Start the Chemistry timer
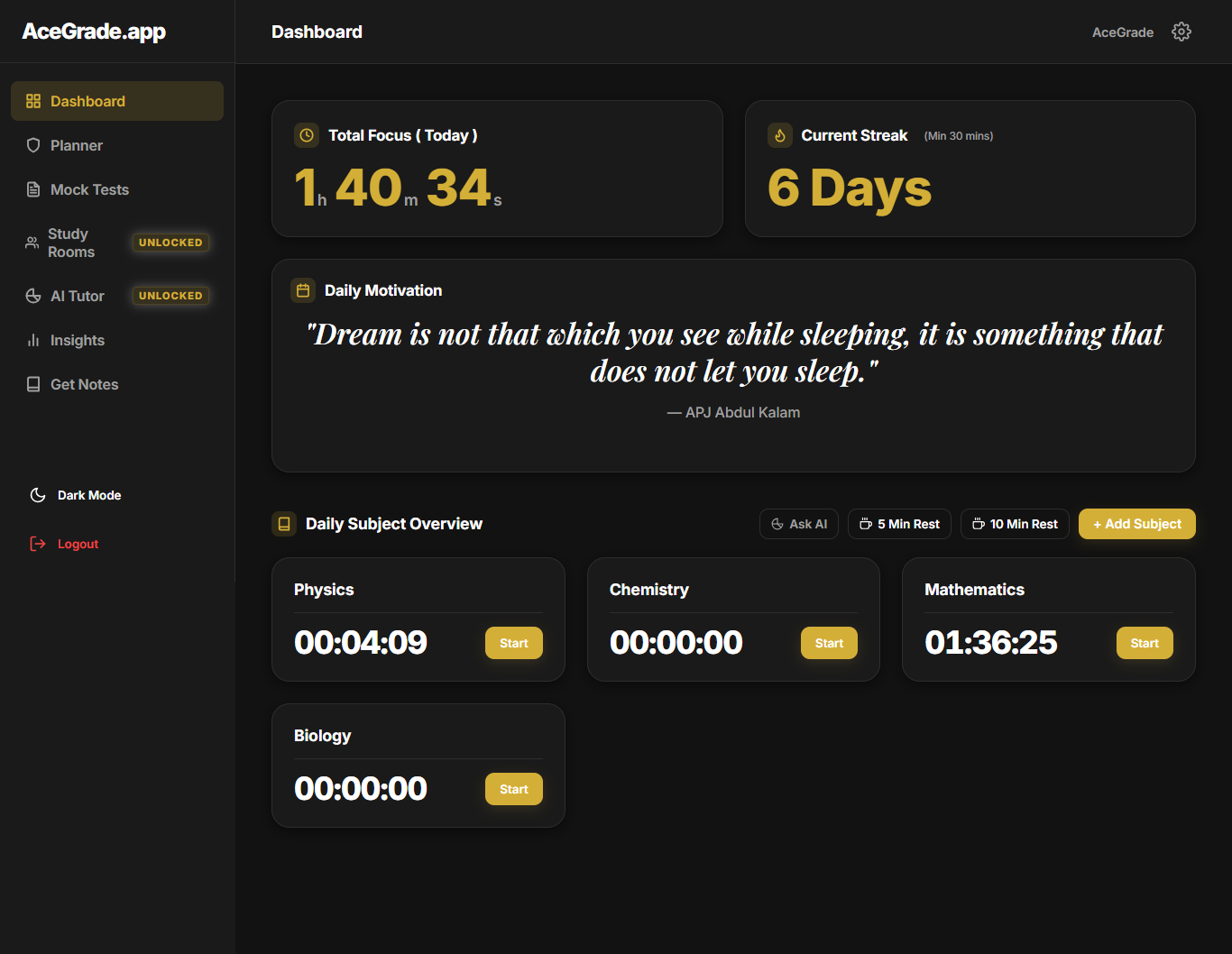 pyautogui.click(x=829, y=643)
